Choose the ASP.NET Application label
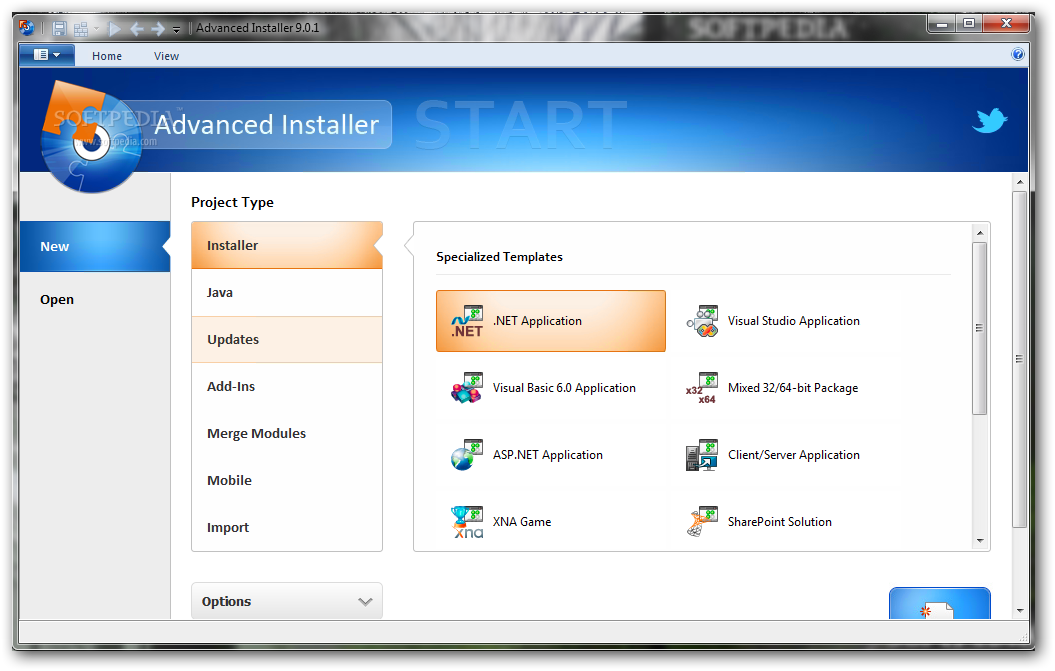Viewport: 1055px width, 671px height. click(x=548, y=455)
